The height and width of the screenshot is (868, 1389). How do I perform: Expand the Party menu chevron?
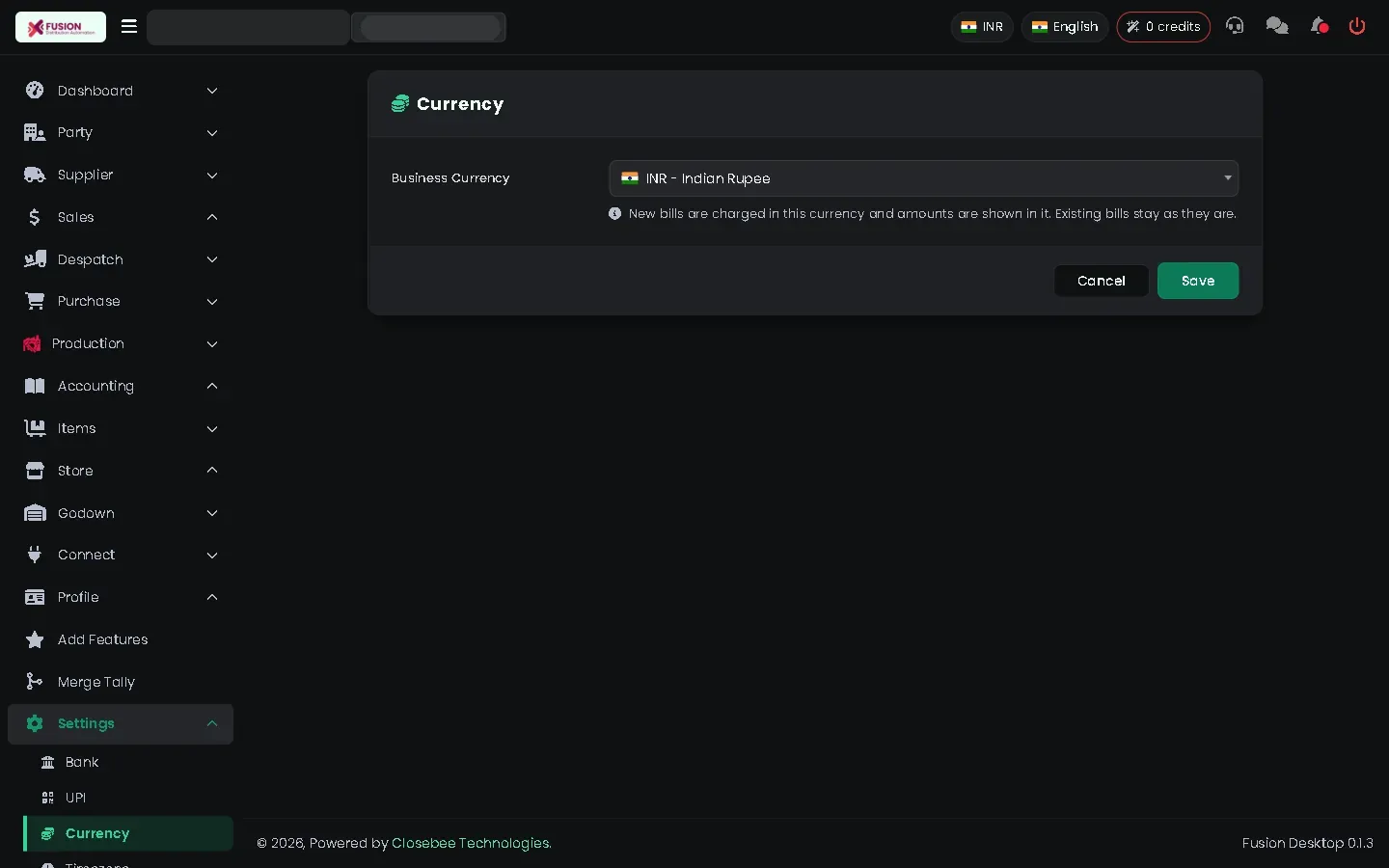(x=212, y=133)
